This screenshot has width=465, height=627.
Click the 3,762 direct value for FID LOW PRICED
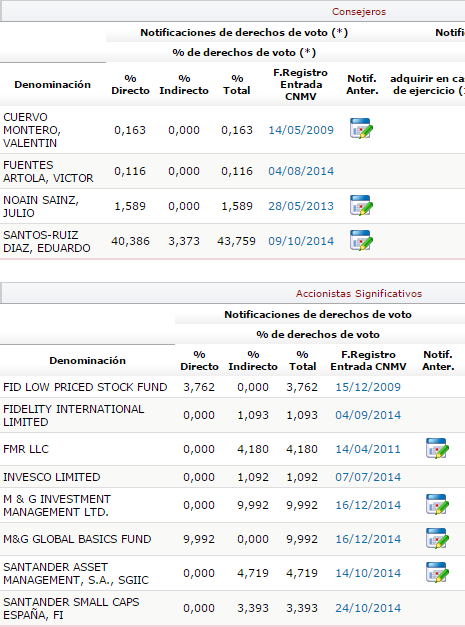pos(199,387)
